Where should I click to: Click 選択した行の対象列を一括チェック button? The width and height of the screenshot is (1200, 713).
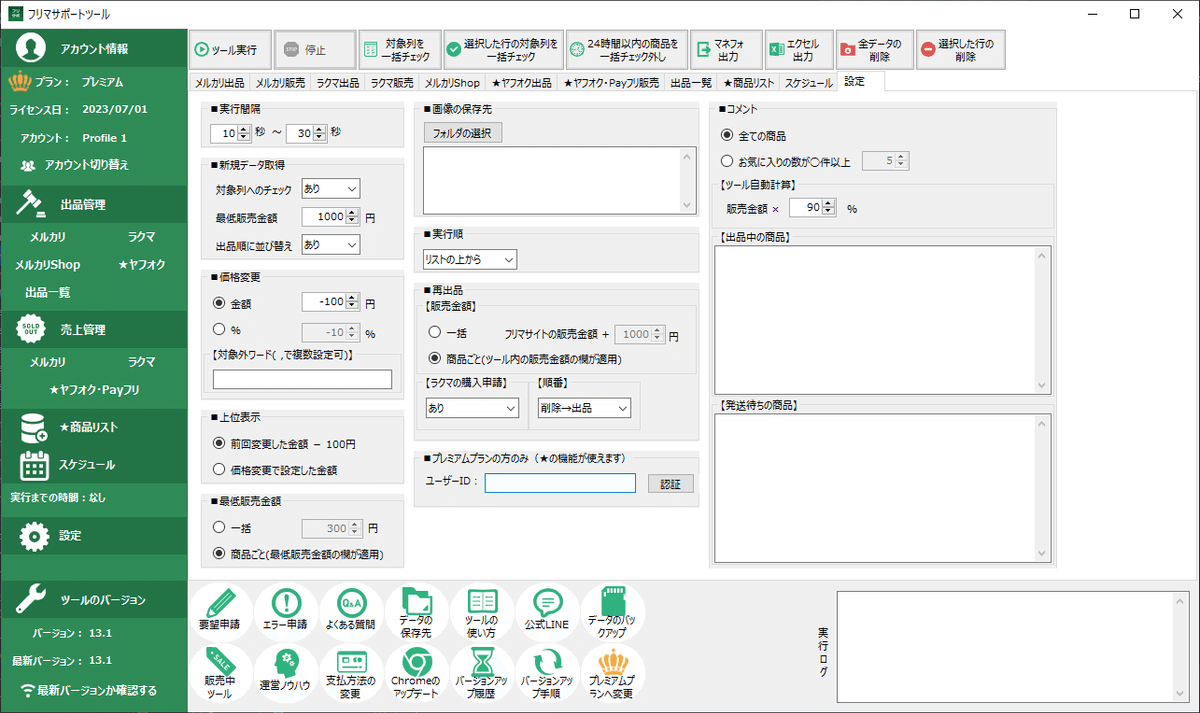[503, 49]
